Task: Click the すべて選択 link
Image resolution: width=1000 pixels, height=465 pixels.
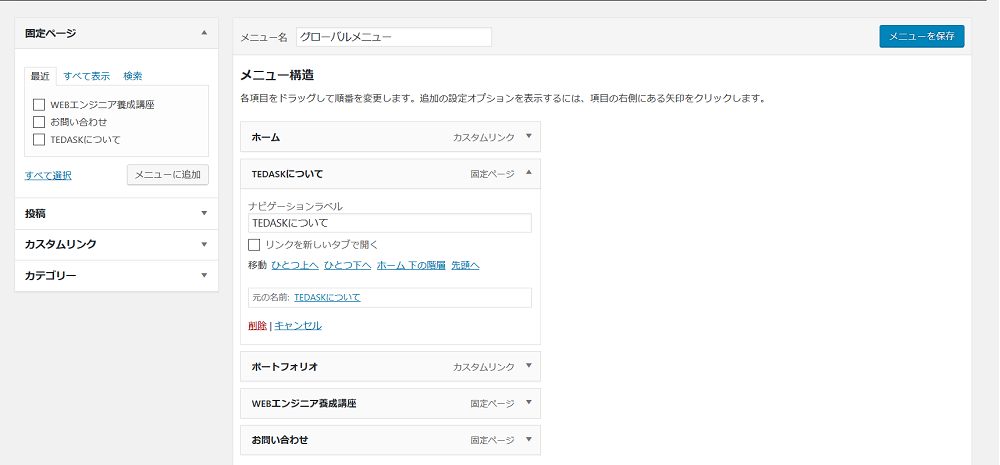Action: 48,176
